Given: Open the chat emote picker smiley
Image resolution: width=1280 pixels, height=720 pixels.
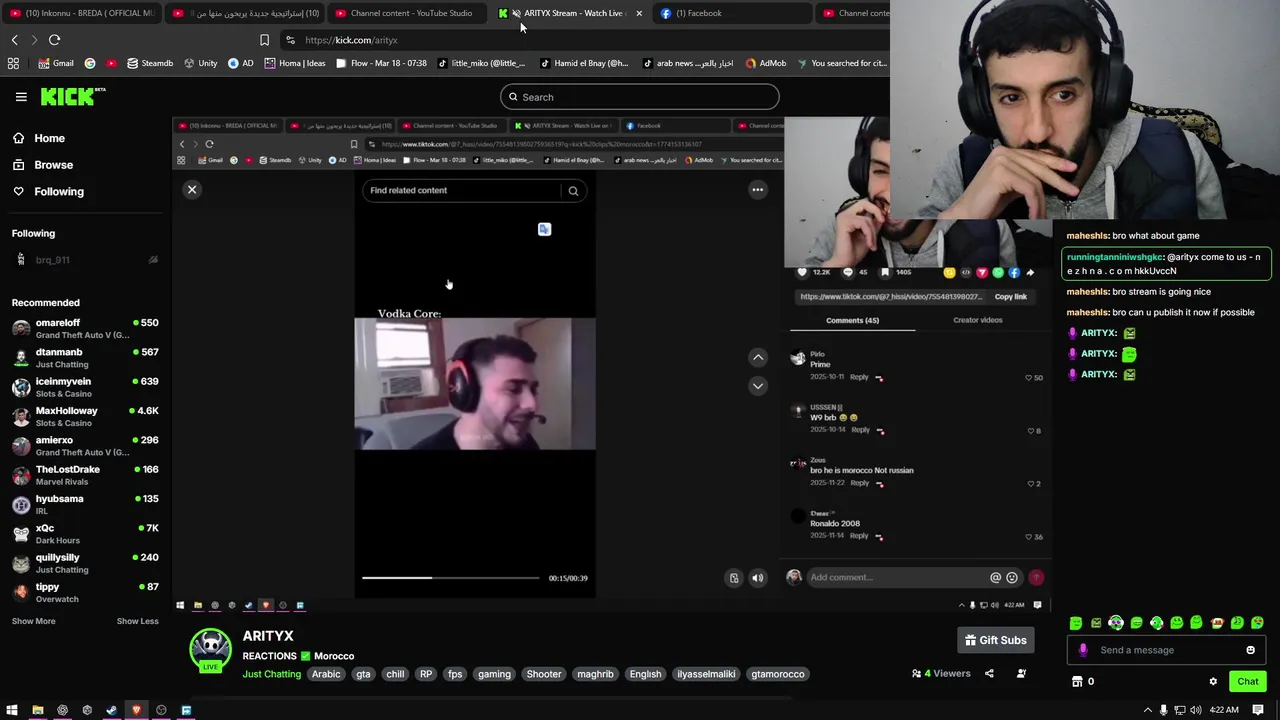Looking at the screenshot, I should 1250,650.
